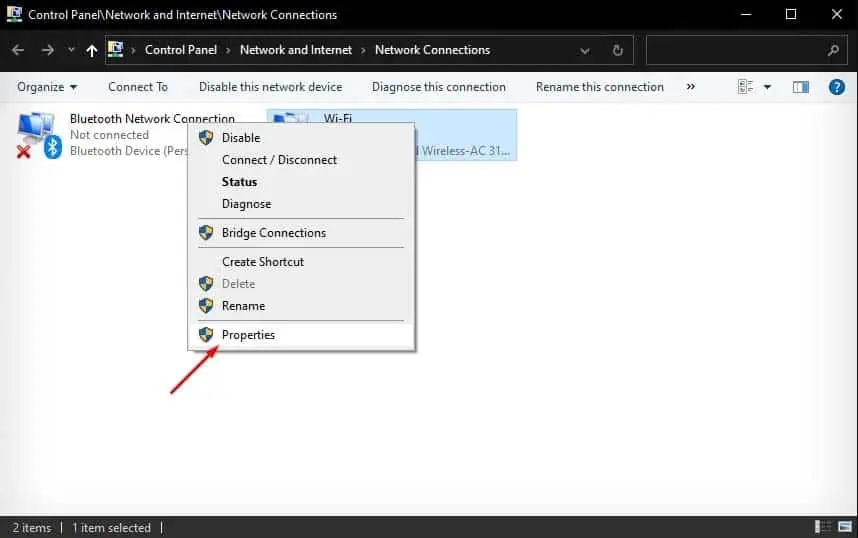Click Diagnose this connection
The image size is (858, 538).
tap(439, 87)
